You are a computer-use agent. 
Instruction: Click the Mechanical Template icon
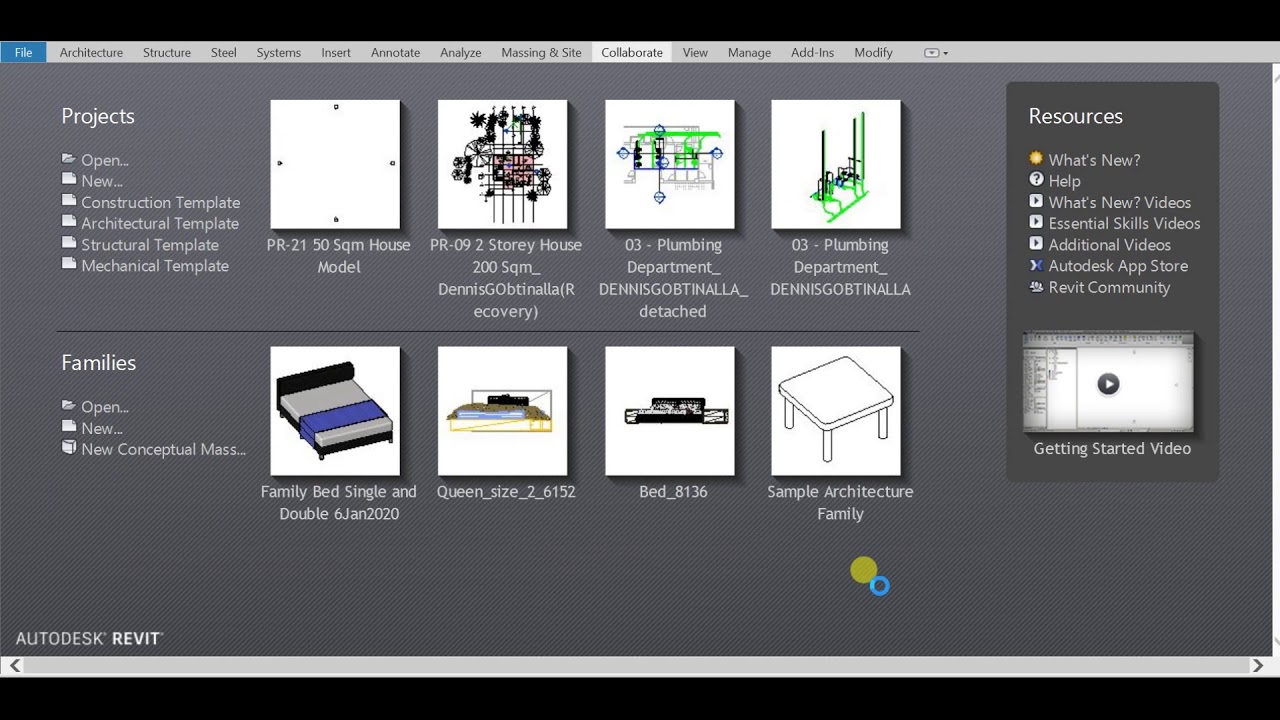[x=69, y=263]
